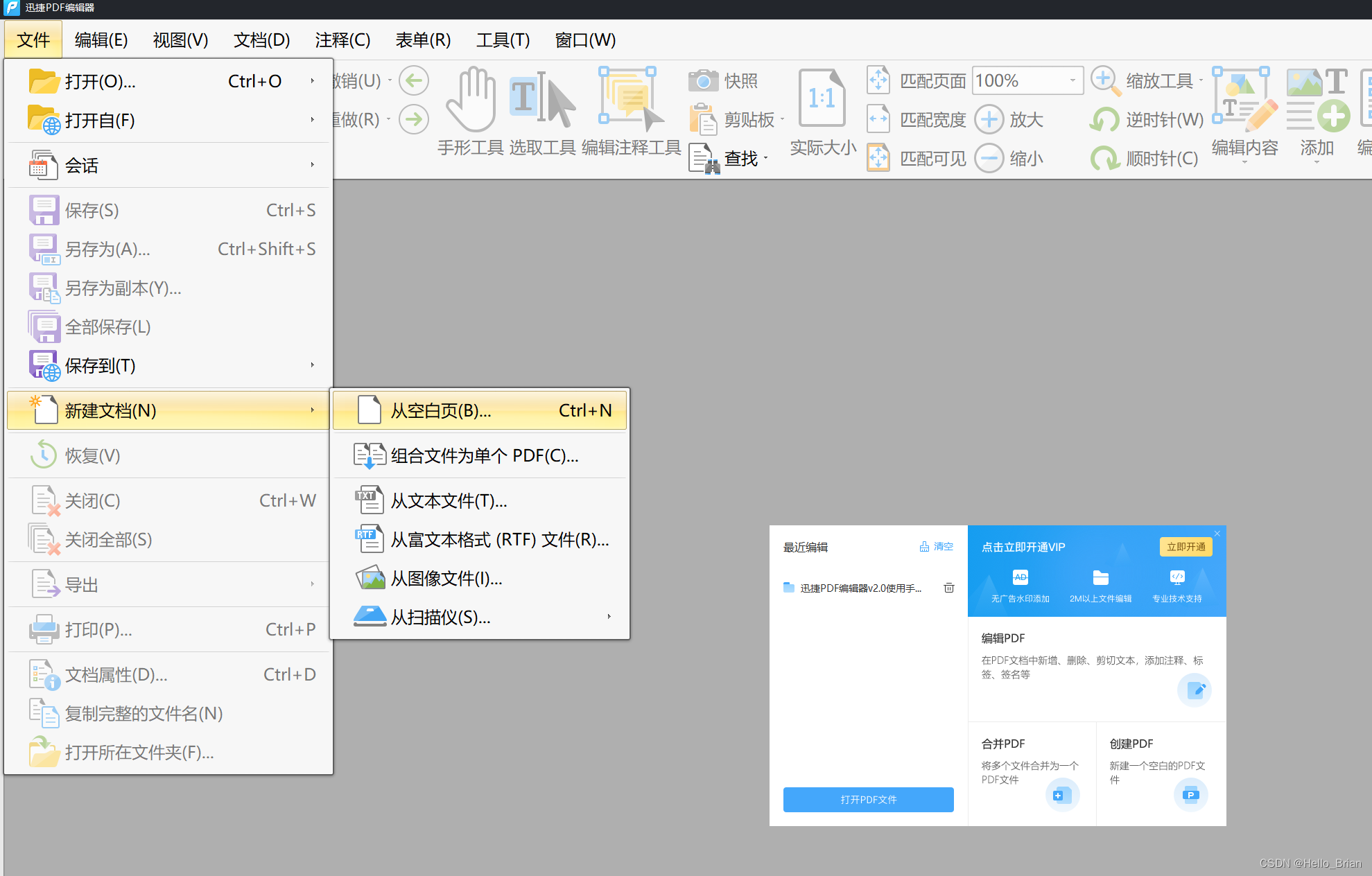Screen dimensions: 1372x876
Task: Click Fit Visible icon
Action: 878,158
